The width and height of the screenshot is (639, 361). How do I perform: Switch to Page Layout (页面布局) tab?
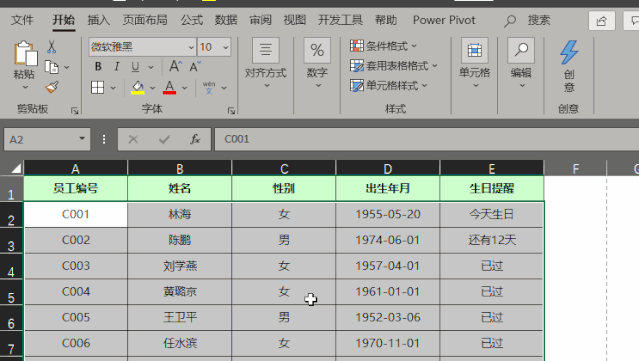pos(145,20)
